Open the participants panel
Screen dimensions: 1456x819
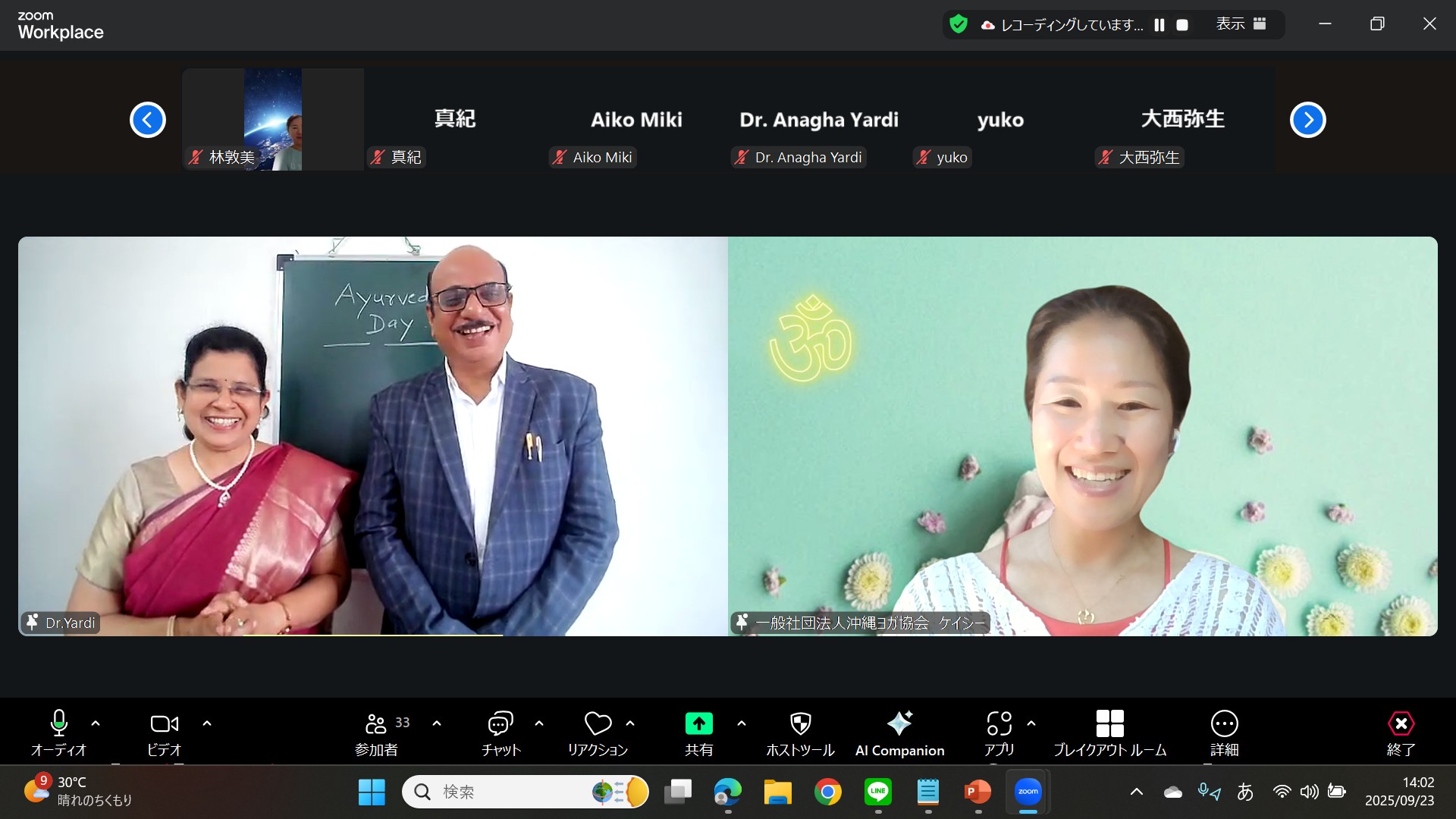[x=376, y=733]
